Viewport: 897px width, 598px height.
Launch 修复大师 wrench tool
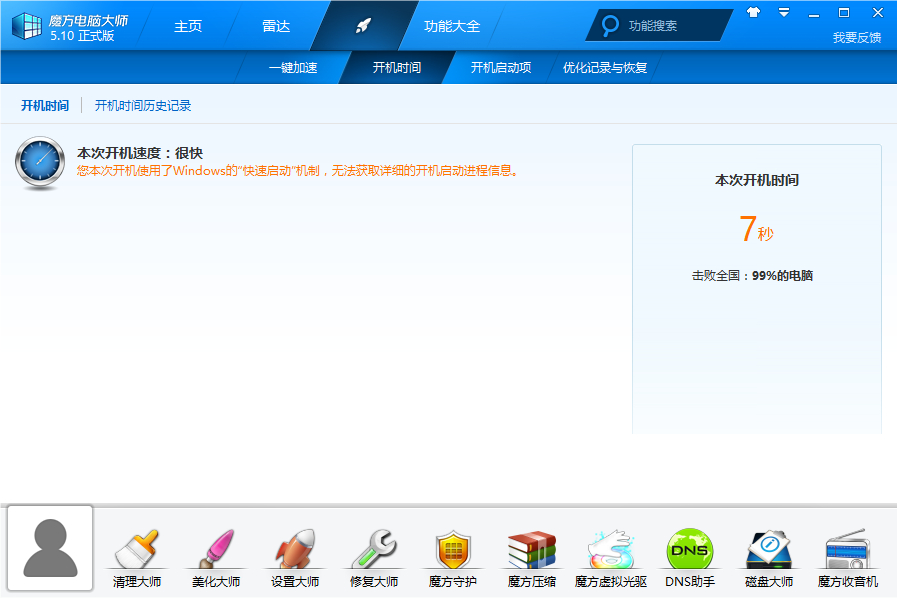pyautogui.click(x=374, y=549)
